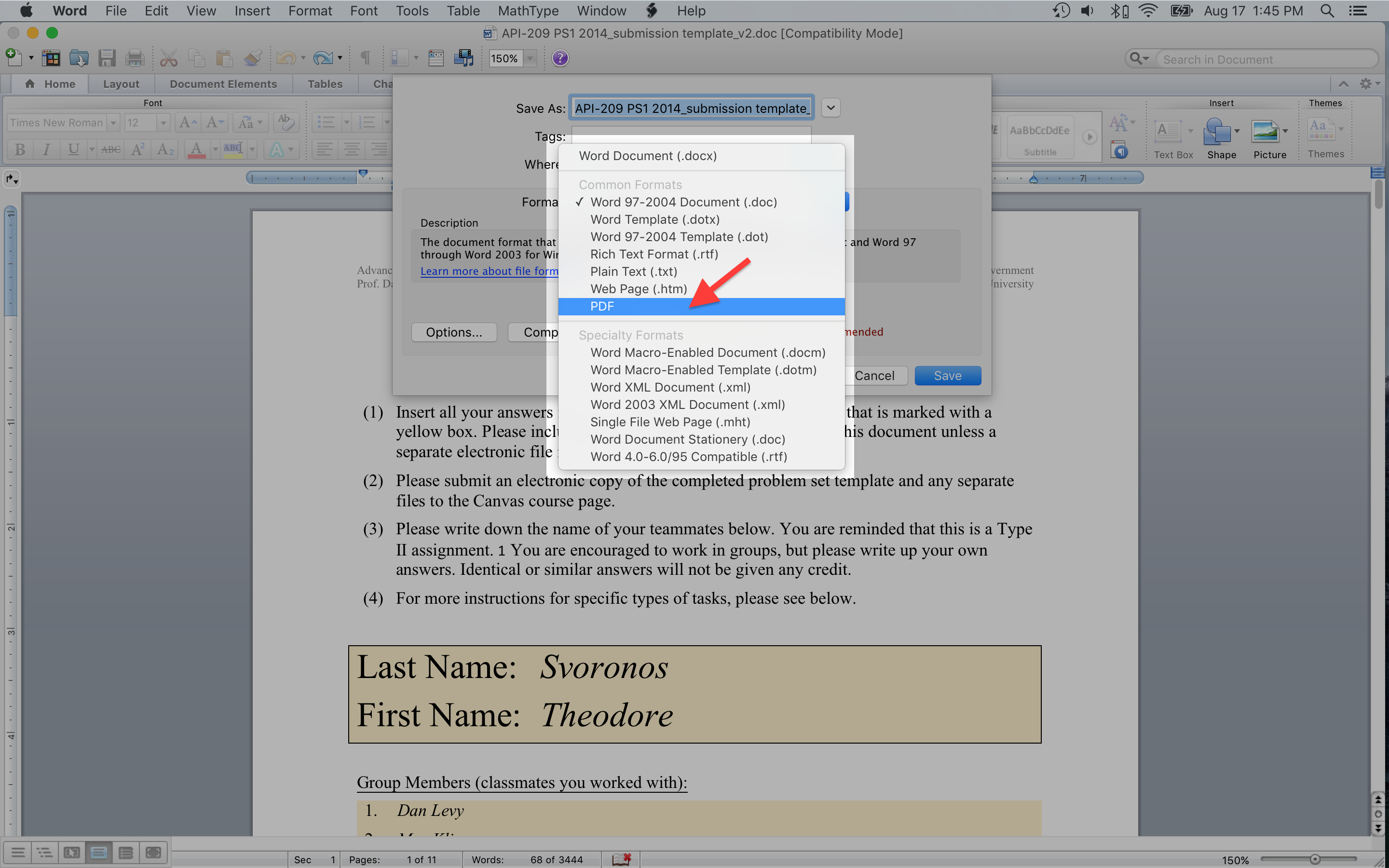Click the purple Help question mark icon

click(x=560, y=58)
